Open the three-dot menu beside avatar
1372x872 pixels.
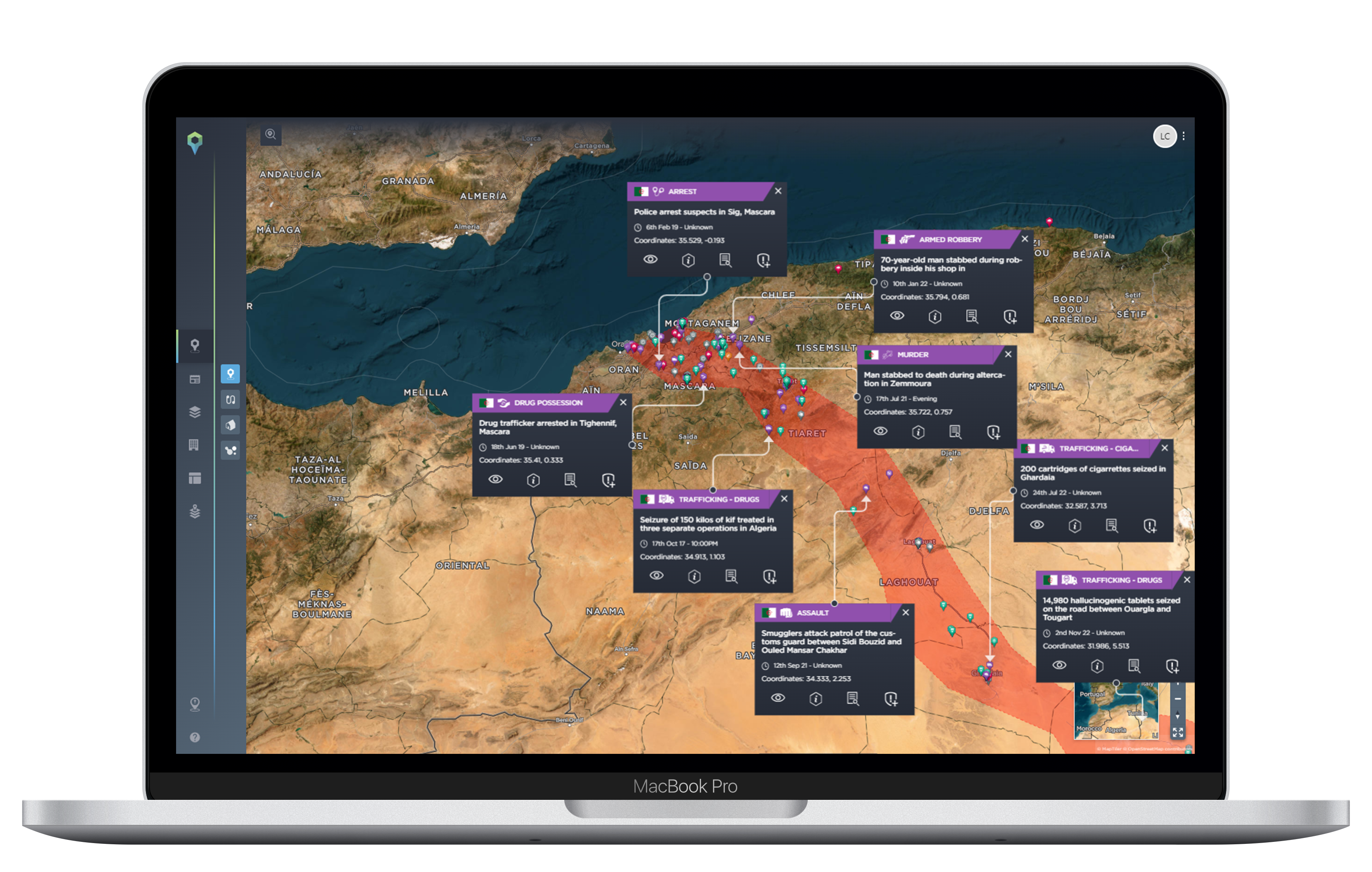[x=1183, y=136]
